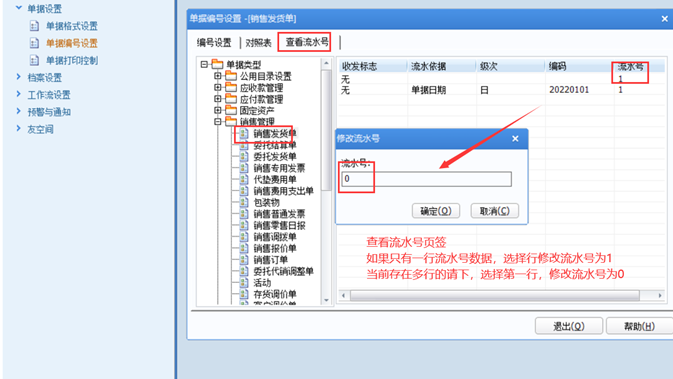Click the 应收款管理 folder icon
Viewport: 673px width, 379px height.
click(231, 88)
